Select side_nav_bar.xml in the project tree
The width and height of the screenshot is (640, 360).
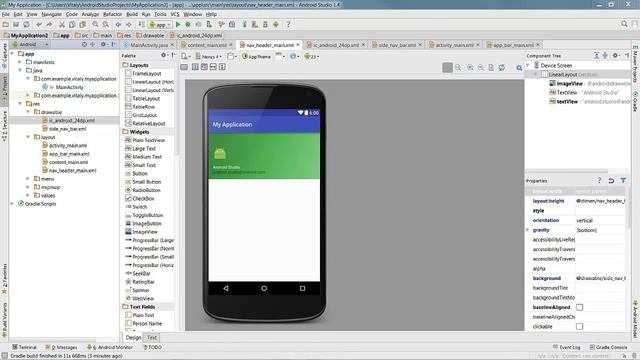[67, 129]
